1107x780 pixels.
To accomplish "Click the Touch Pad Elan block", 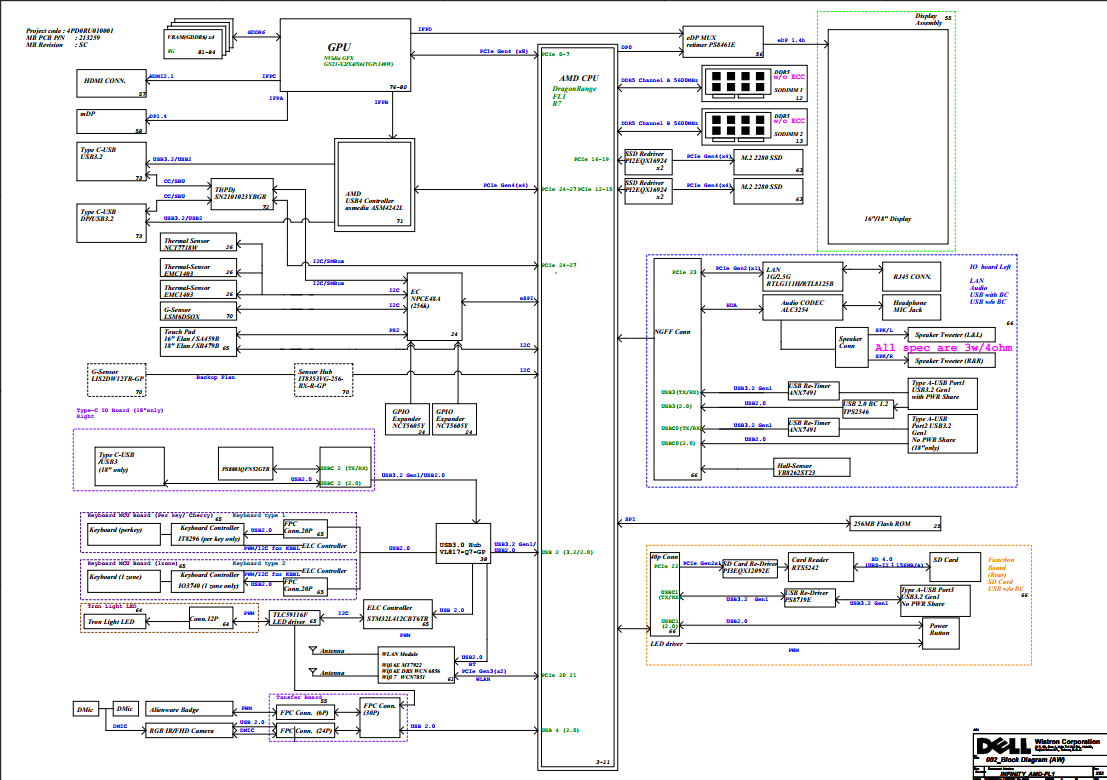I will [198, 340].
